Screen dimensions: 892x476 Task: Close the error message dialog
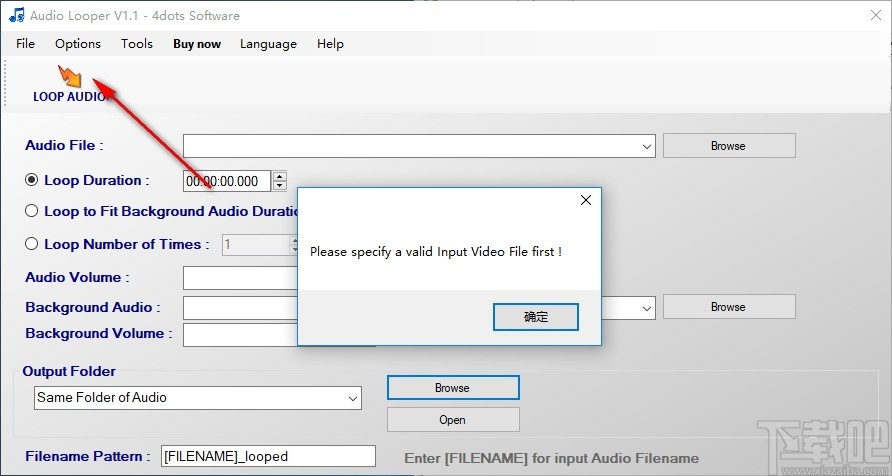coord(585,200)
